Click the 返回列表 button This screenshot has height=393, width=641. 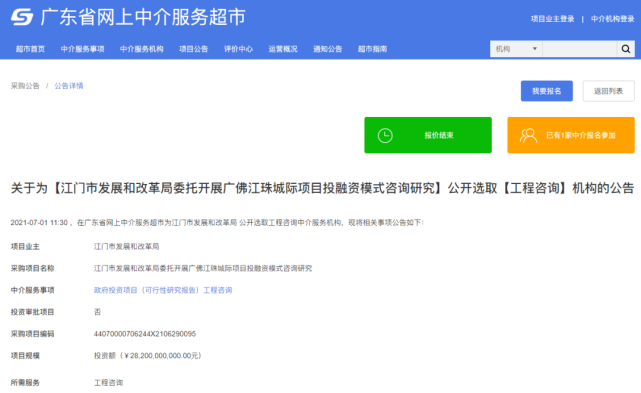(608, 91)
